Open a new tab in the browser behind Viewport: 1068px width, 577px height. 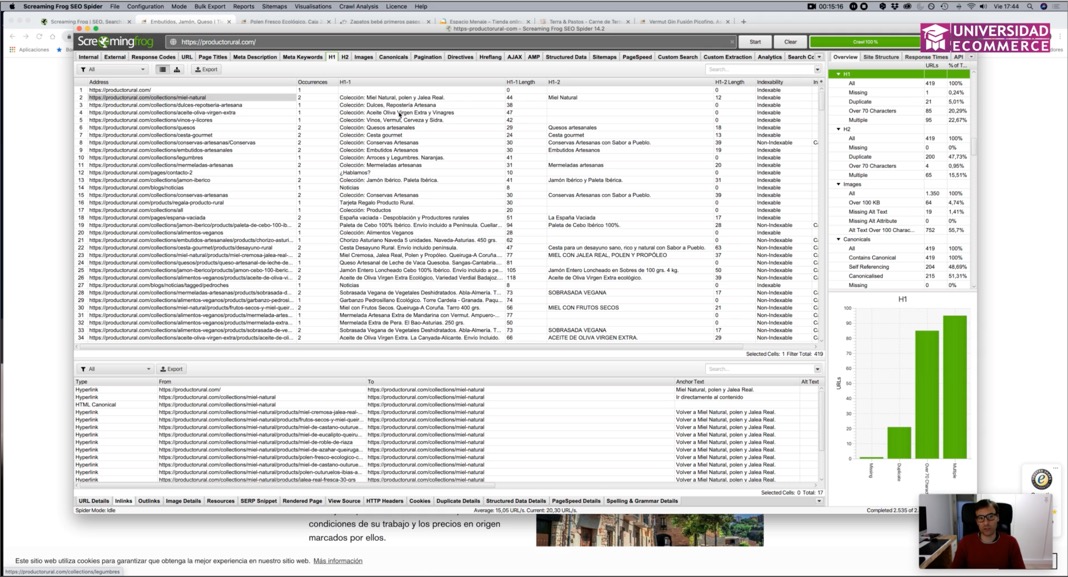point(744,21)
